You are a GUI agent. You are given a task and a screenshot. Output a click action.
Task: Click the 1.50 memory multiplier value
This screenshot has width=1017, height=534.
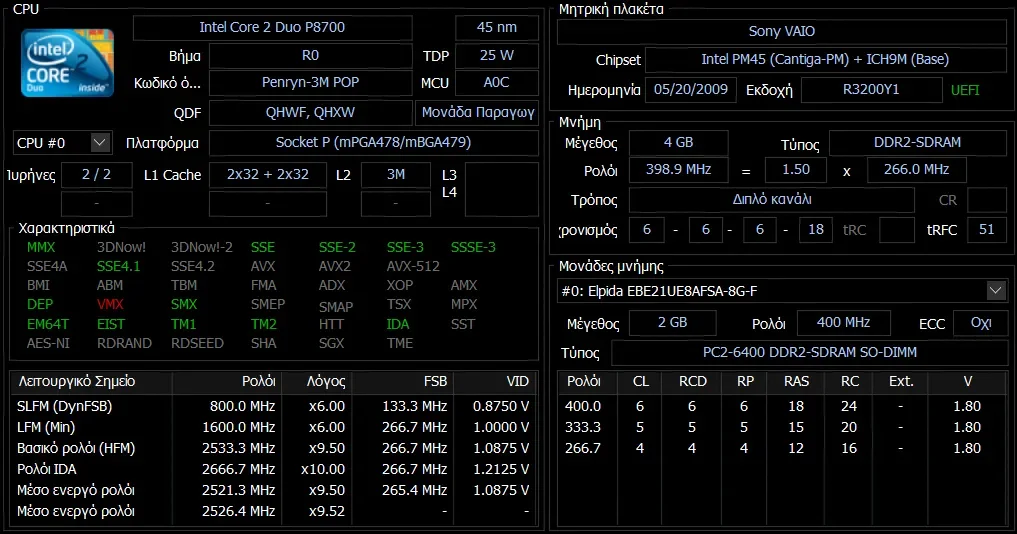click(796, 170)
